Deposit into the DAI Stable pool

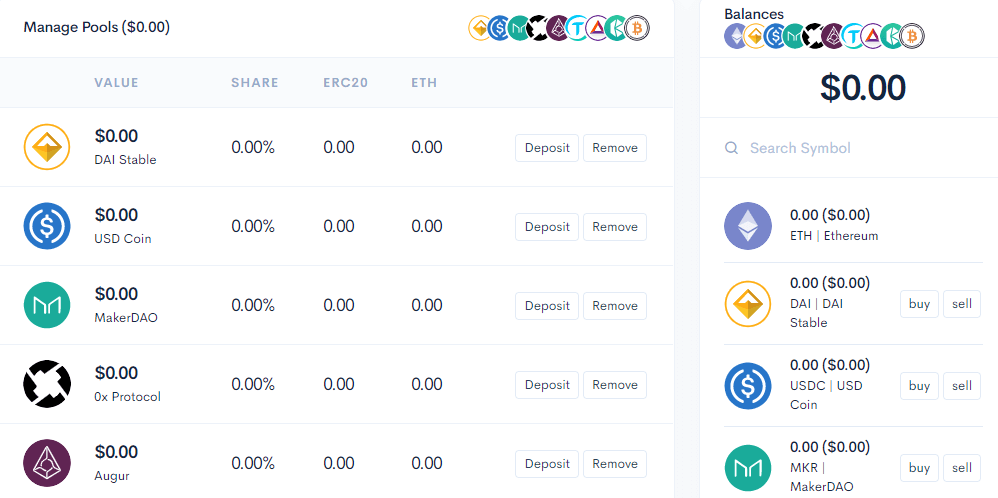pos(547,148)
